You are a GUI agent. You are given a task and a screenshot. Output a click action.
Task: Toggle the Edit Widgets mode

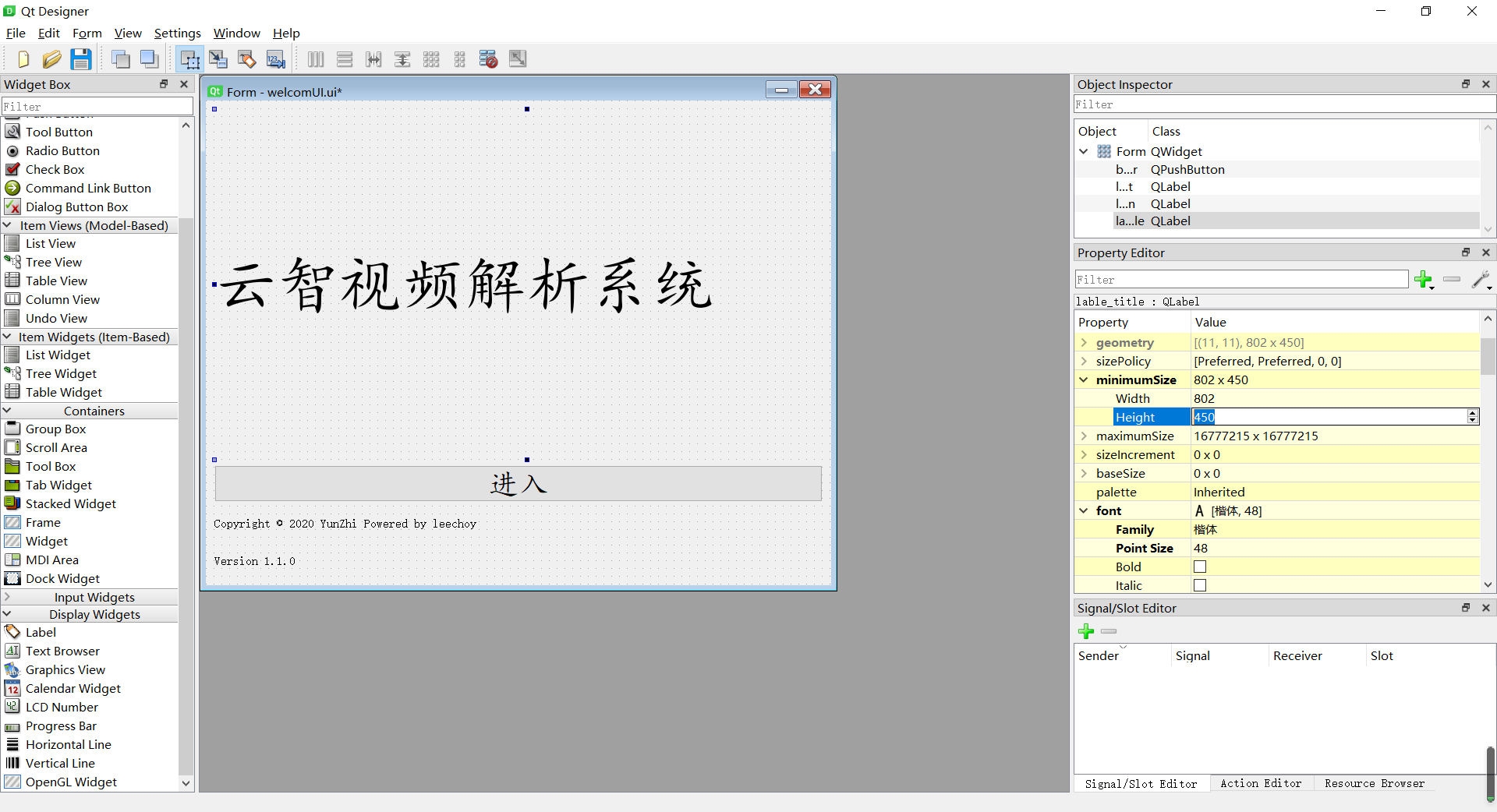(188, 58)
